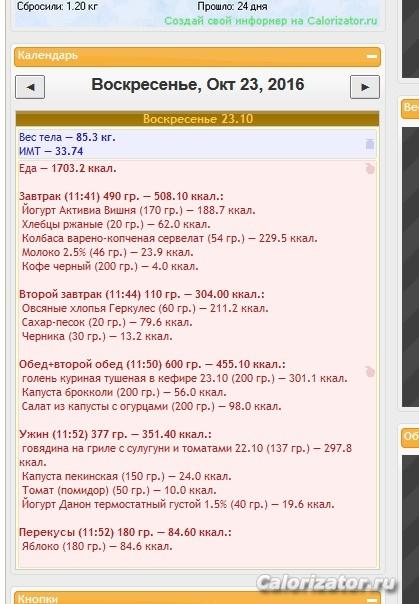Click the Calorizator.ru watermark logo
This screenshot has height=604, width=419.
click(x=326, y=583)
